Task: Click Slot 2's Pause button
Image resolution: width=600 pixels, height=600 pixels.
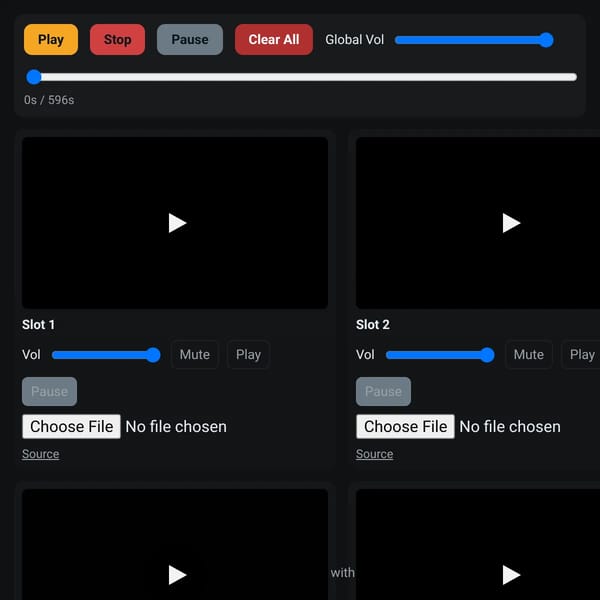Action: (383, 391)
